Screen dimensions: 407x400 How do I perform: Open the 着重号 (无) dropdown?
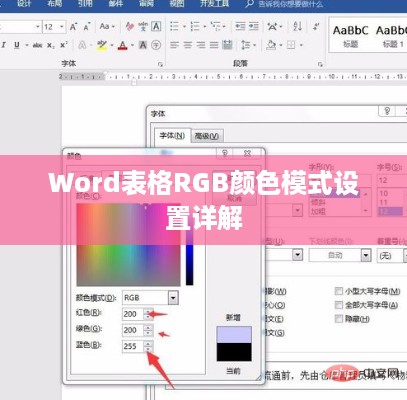405,256
